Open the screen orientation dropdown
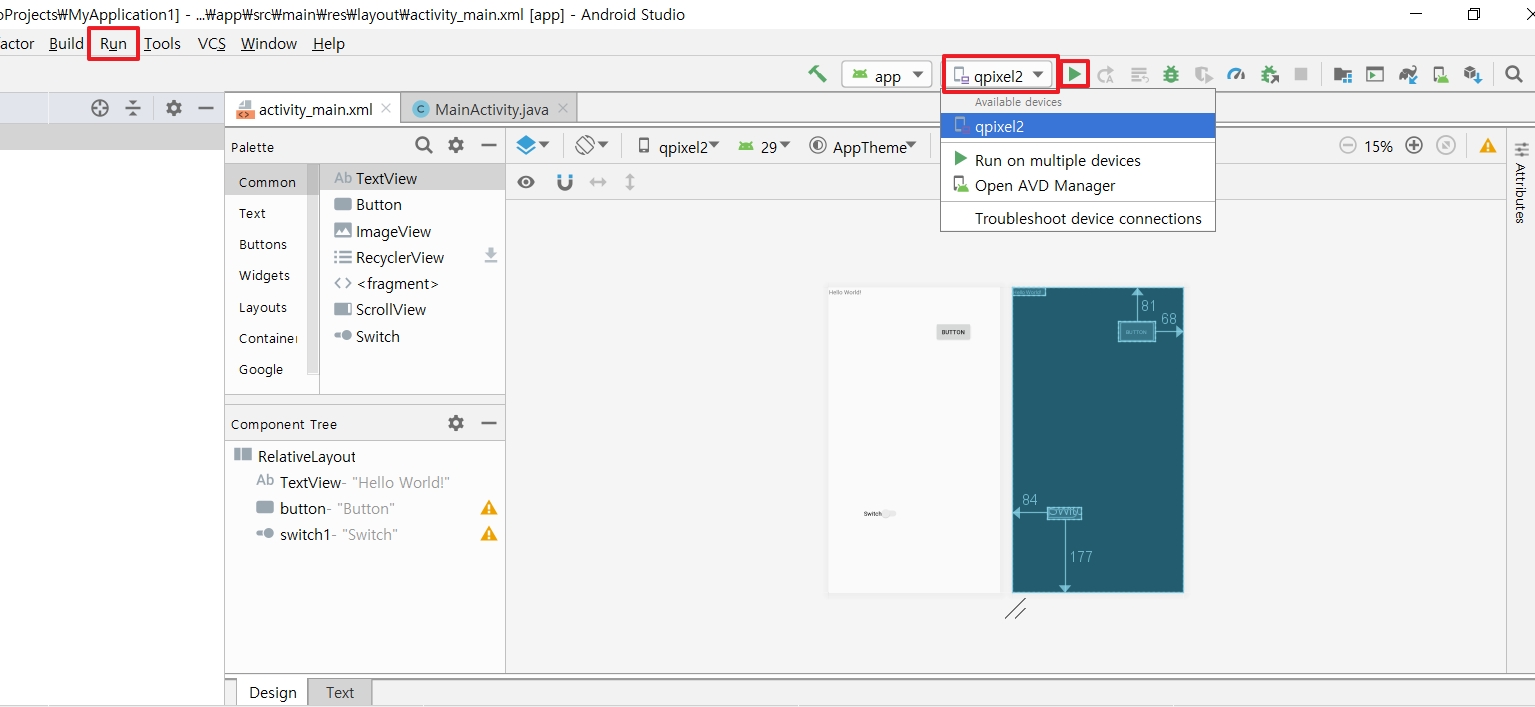 click(x=592, y=145)
